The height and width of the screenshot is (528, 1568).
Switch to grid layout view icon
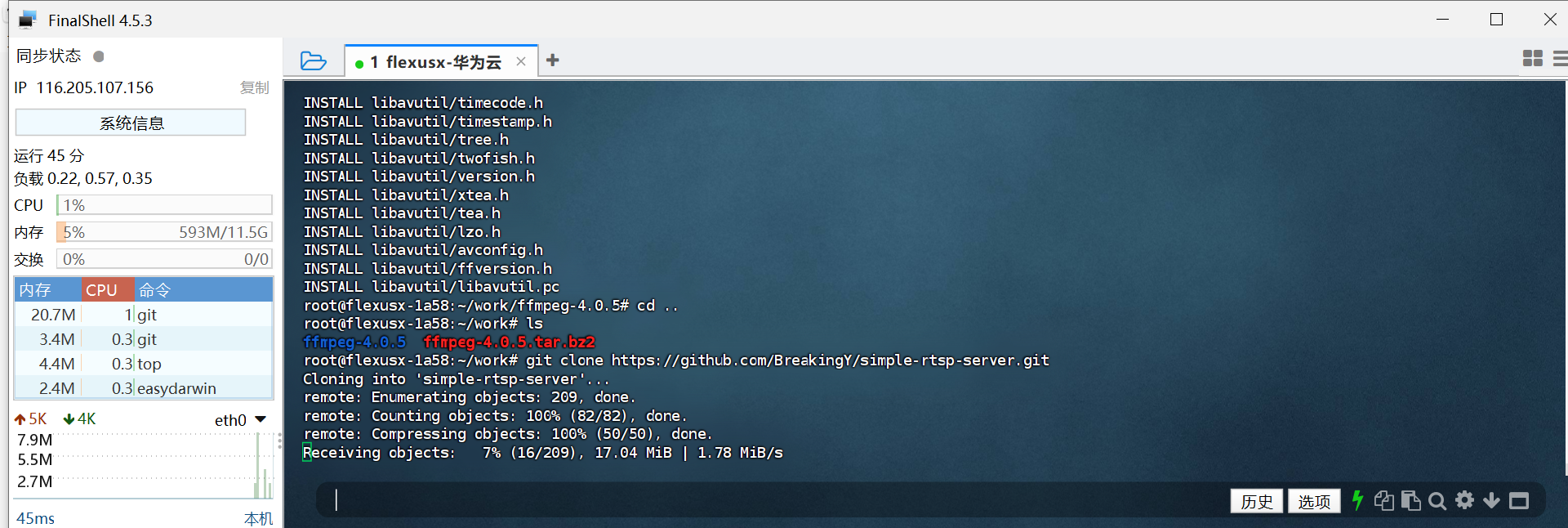pos(1532,58)
